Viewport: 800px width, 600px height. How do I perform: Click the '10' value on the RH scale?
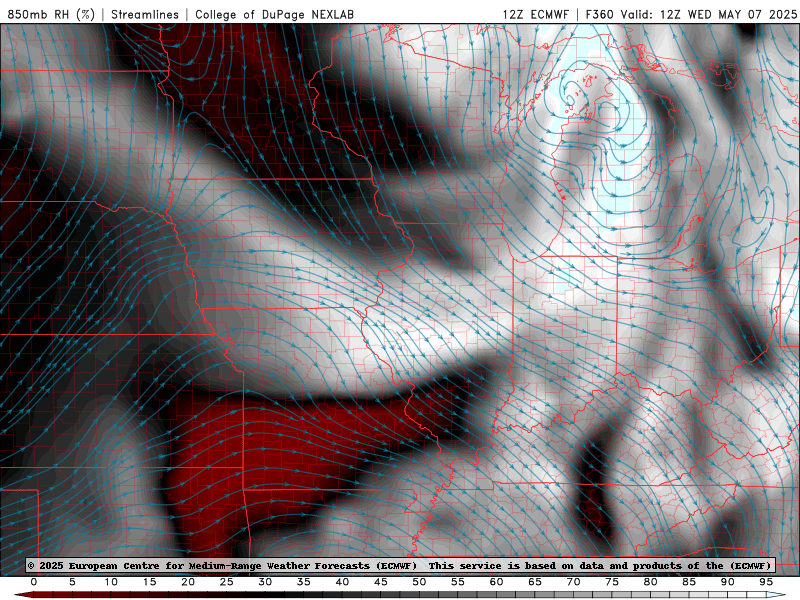(111, 582)
